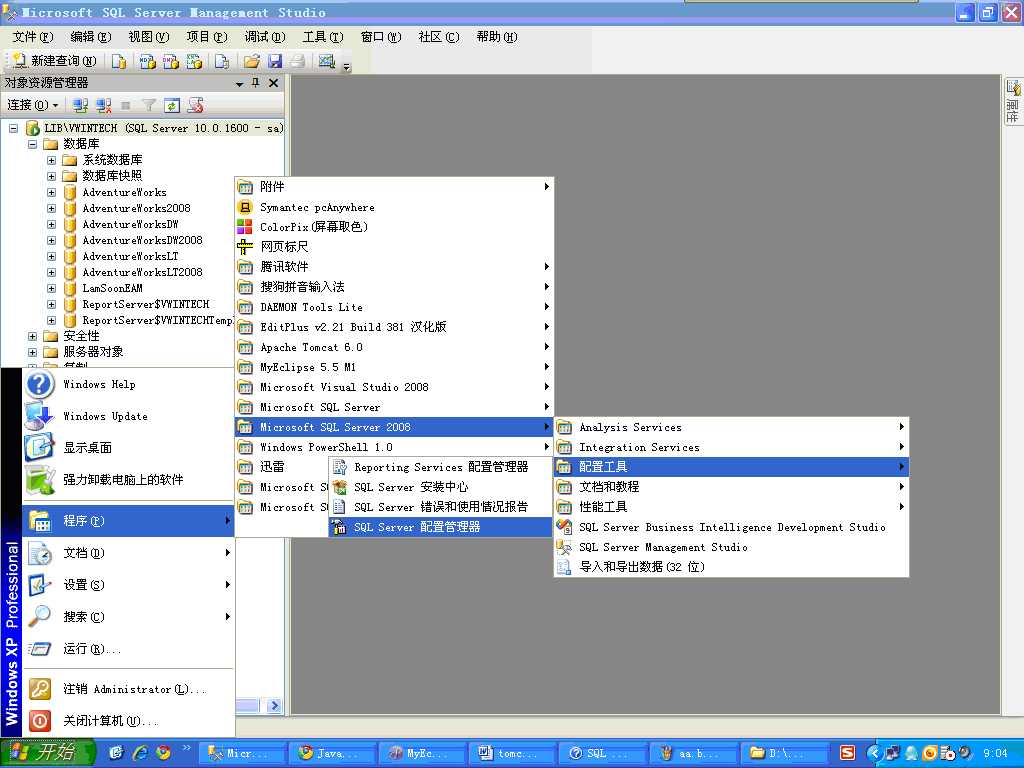Launch 导入和导出数据 (32 位)
1024x768 pixels.
click(731, 567)
